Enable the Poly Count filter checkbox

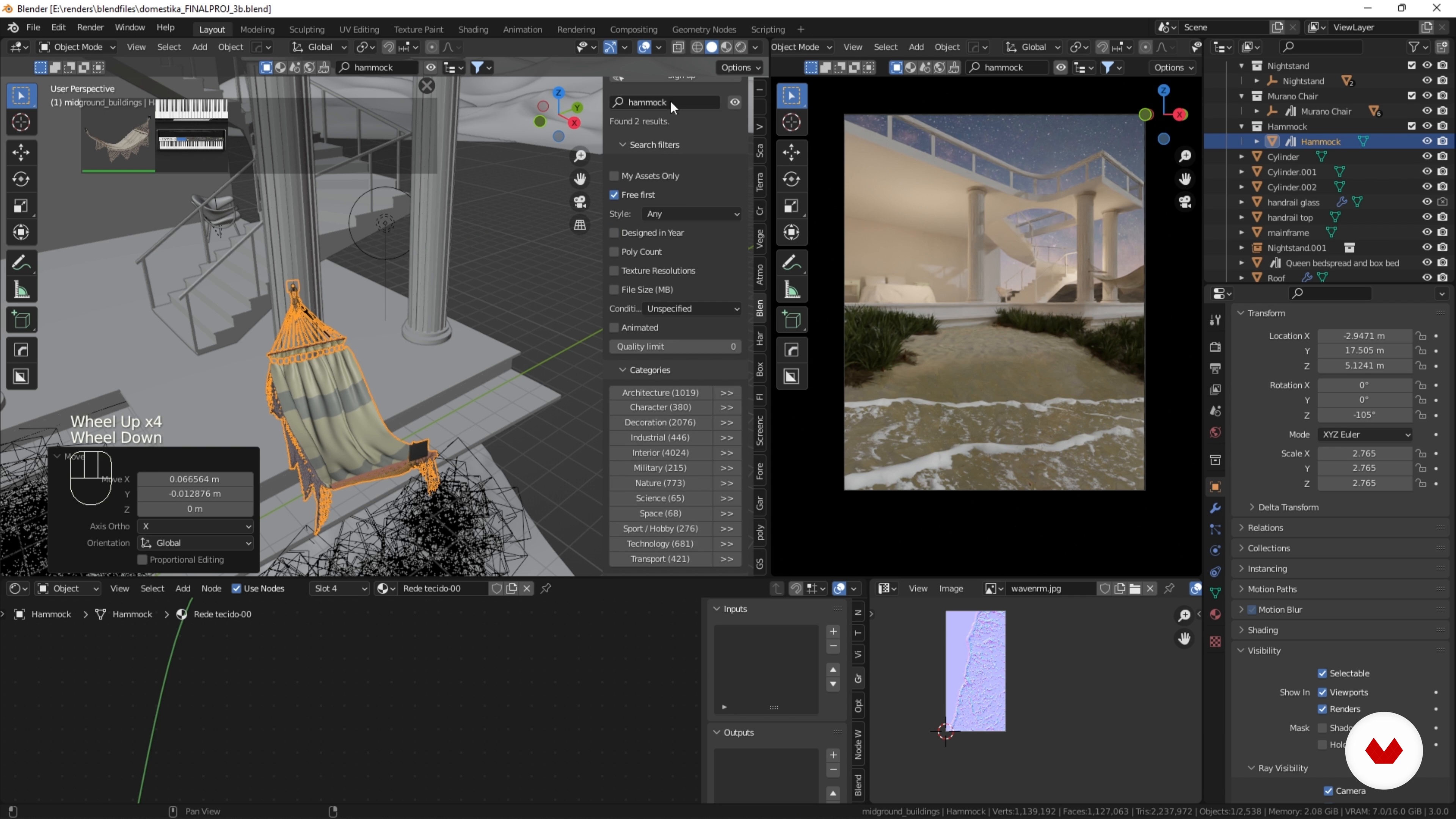click(614, 251)
